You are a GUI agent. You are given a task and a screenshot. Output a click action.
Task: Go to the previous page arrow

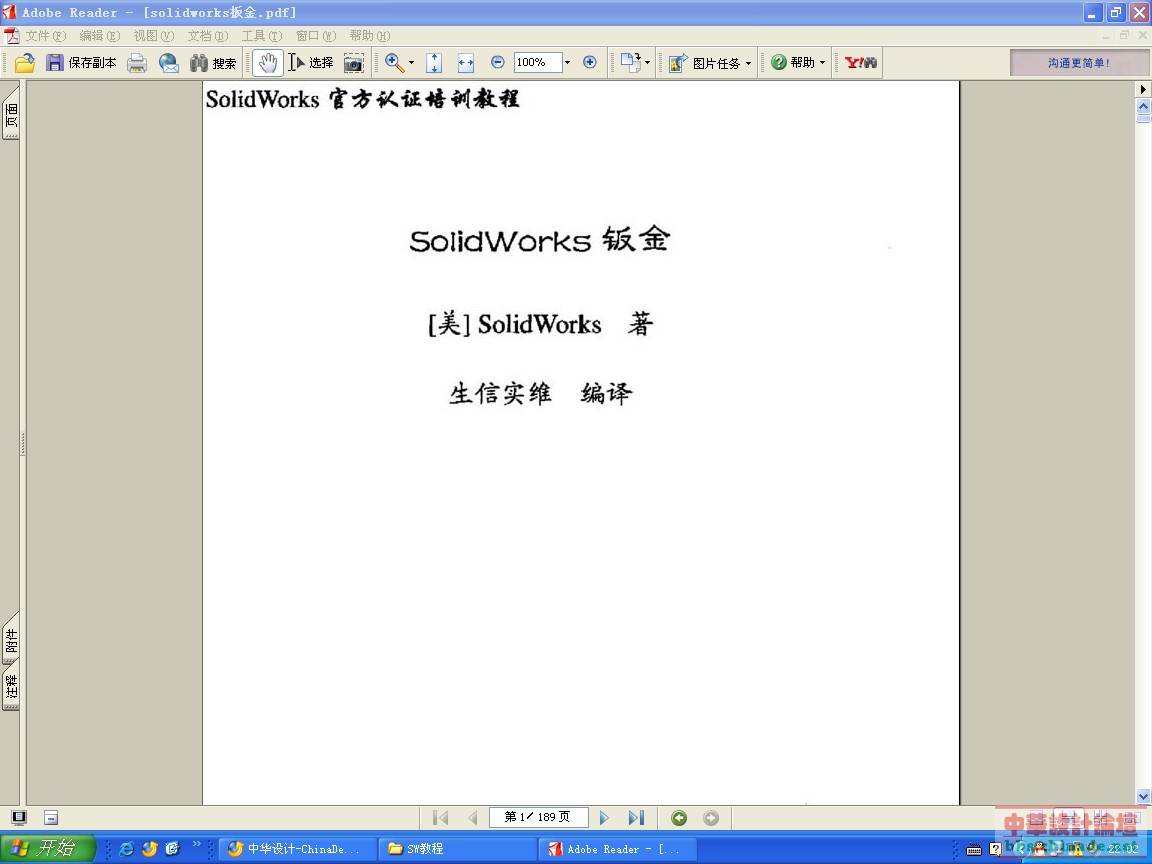[x=472, y=818]
